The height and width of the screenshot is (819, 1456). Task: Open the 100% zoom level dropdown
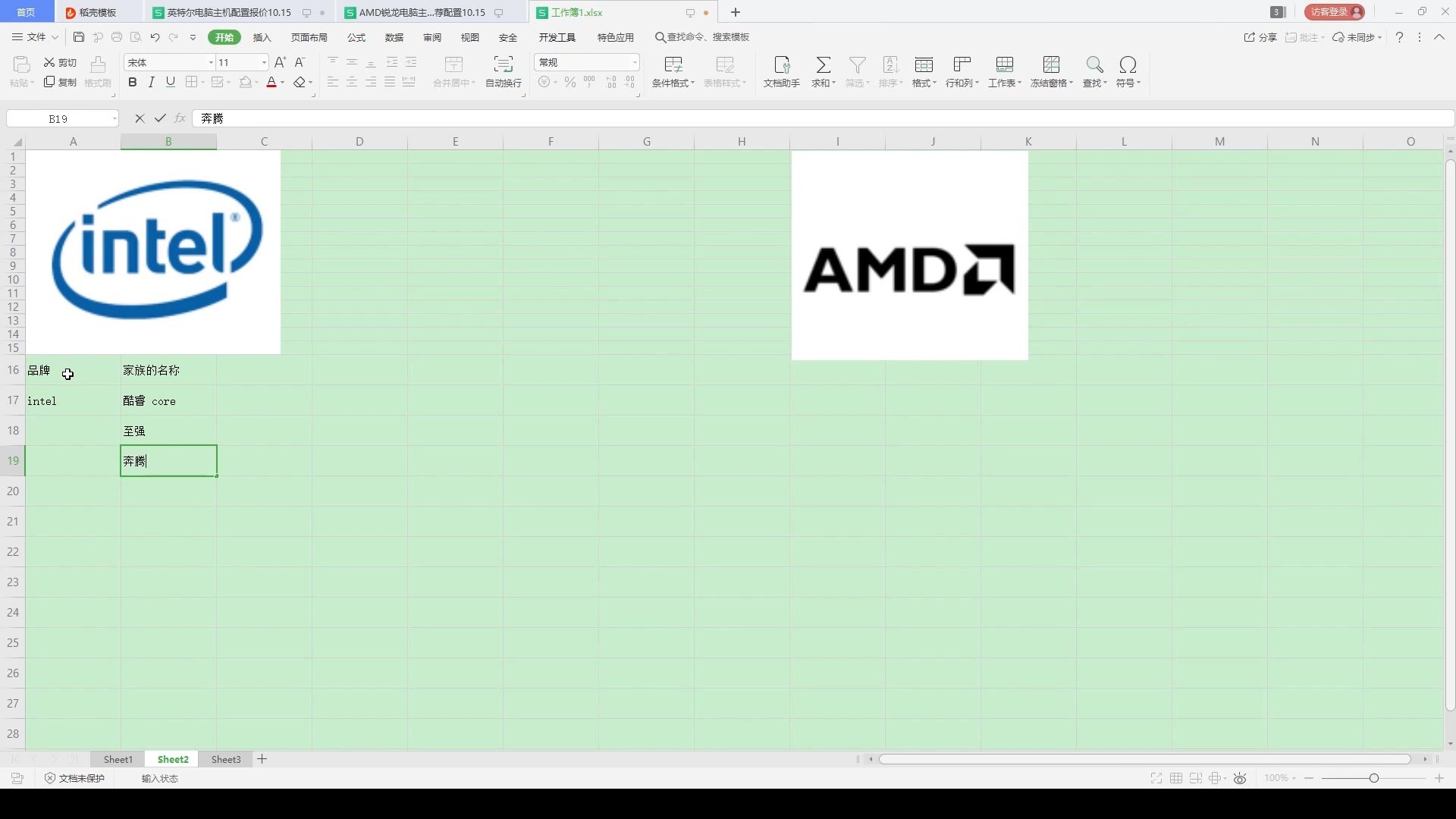(x=1280, y=779)
